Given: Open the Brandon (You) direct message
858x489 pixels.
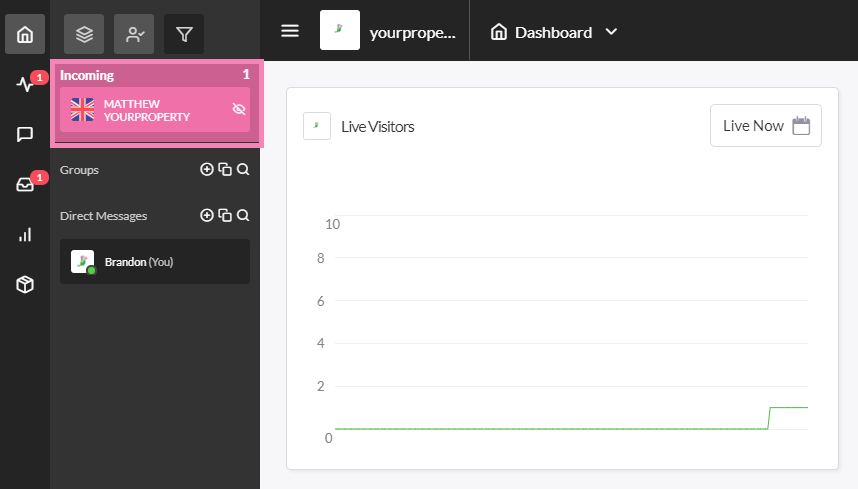Looking at the screenshot, I should (155, 261).
